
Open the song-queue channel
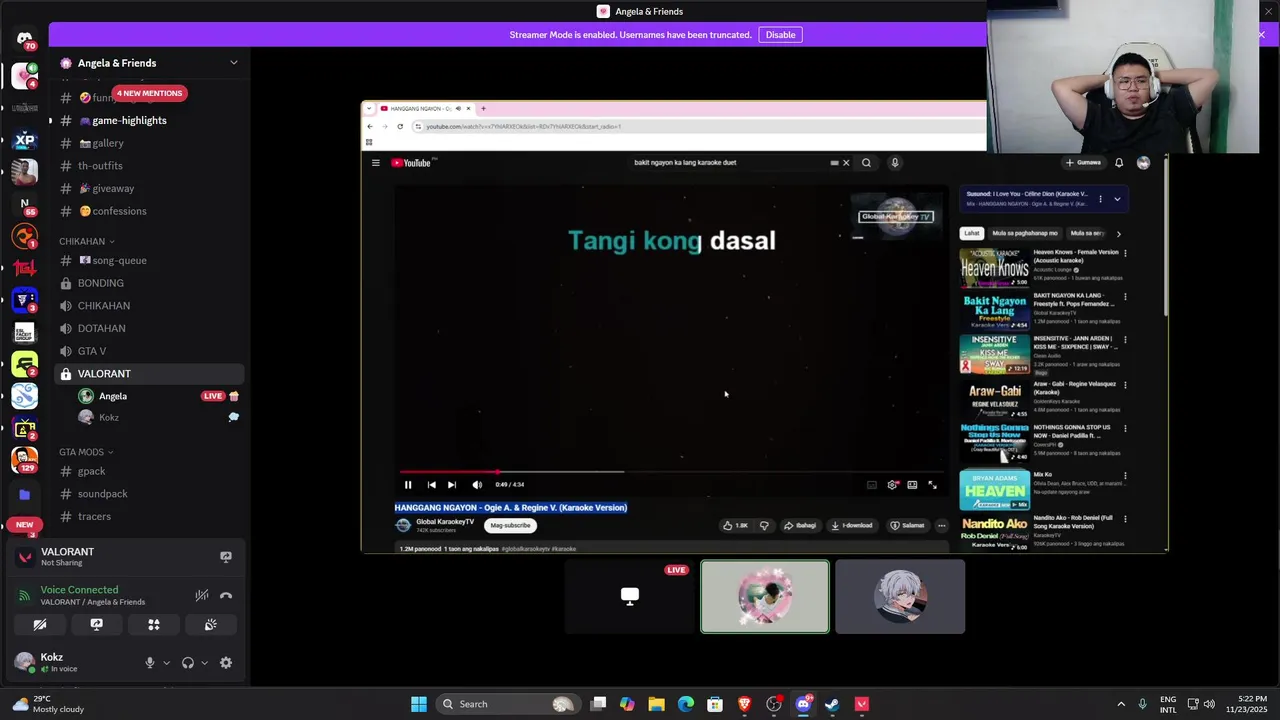[x=150, y=260]
